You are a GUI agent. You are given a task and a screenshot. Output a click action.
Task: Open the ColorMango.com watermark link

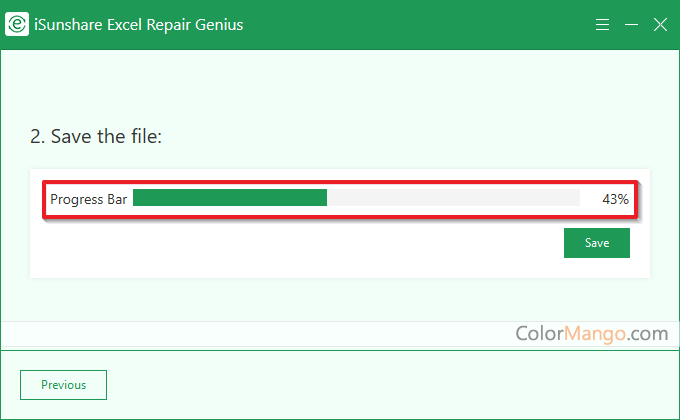coord(591,333)
